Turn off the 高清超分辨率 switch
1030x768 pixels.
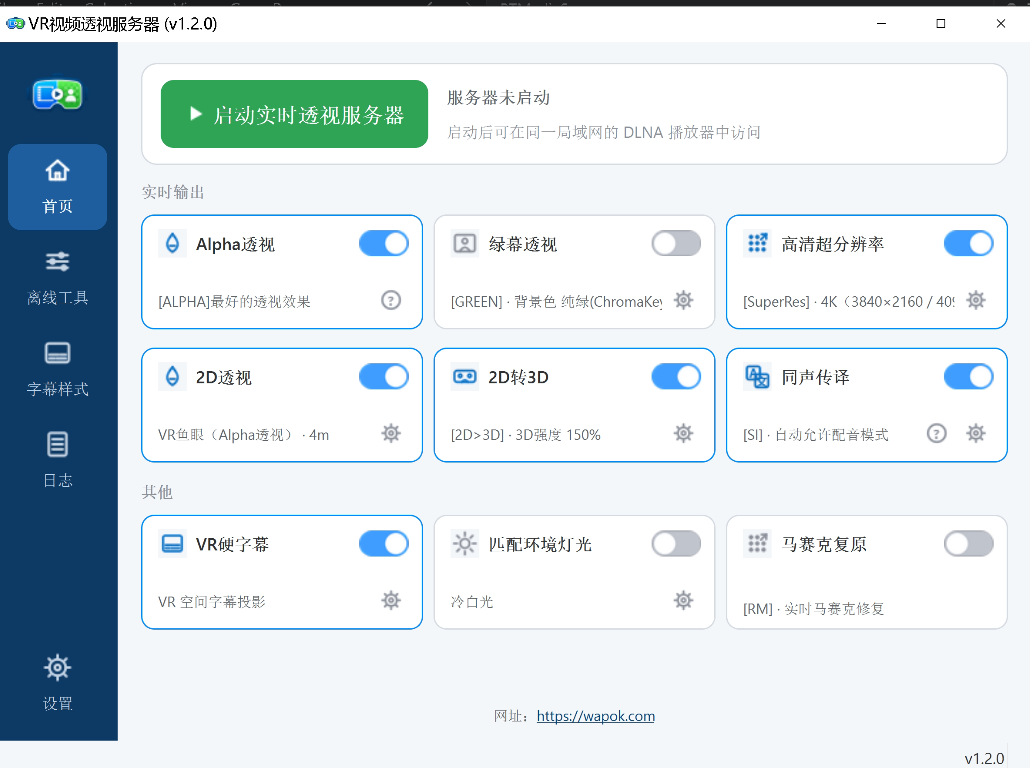(968, 244)
